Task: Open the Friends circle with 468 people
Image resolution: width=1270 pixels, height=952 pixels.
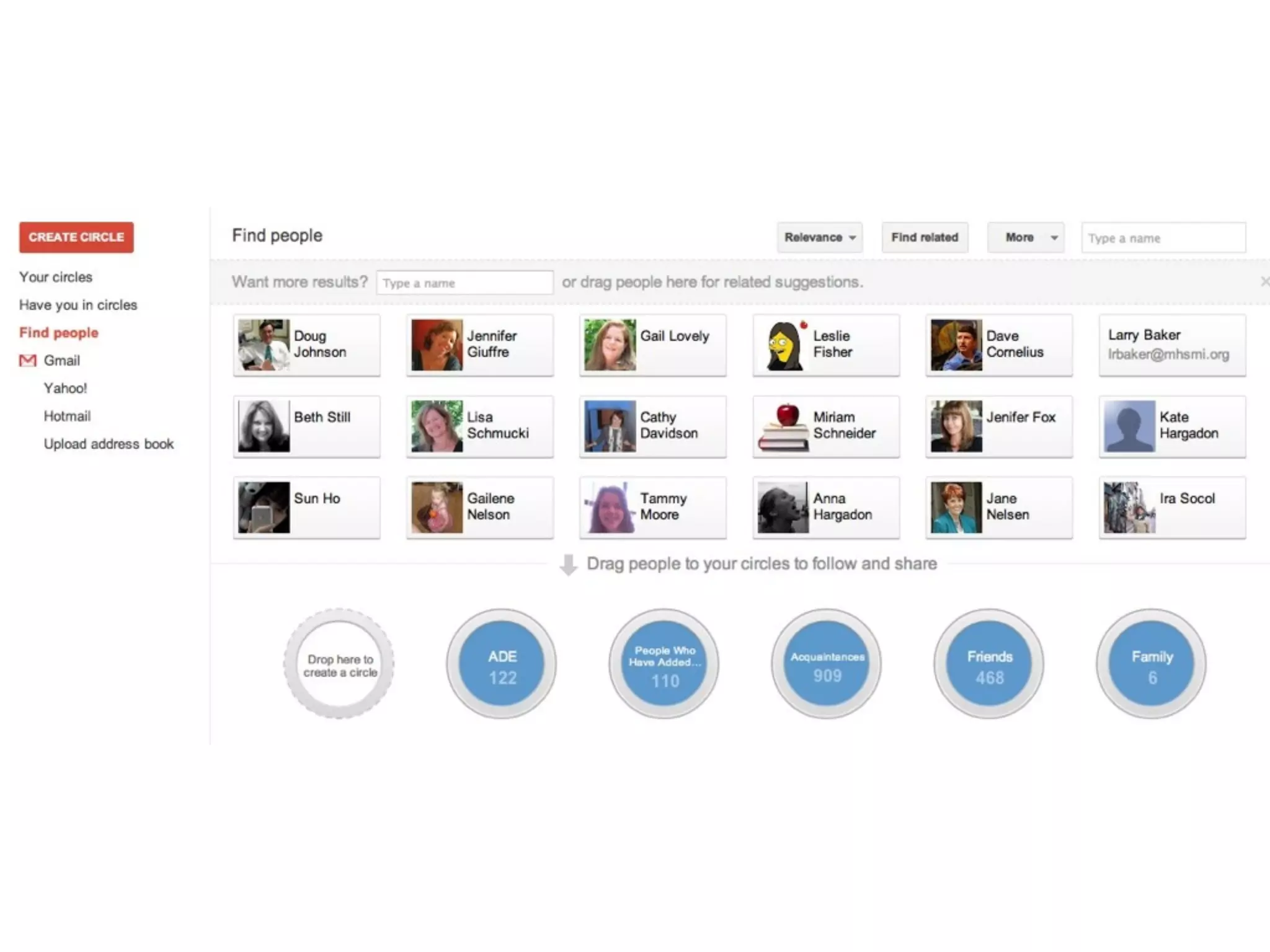Action: pyautogui.click(x=989, y=664)
